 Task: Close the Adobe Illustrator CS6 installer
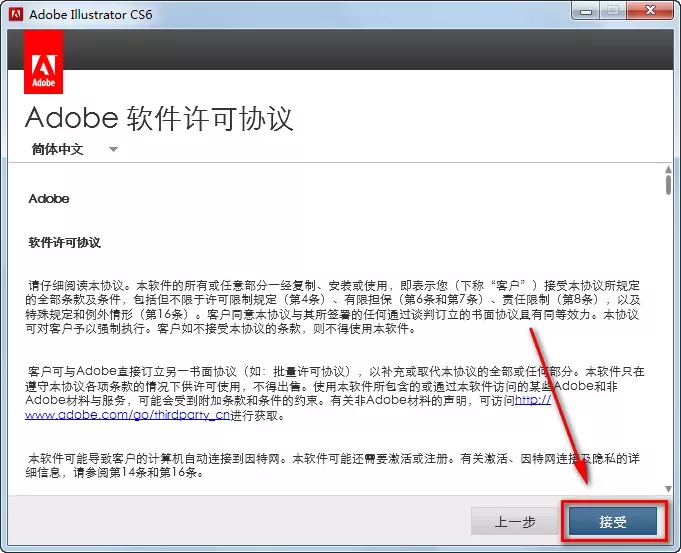tap(648, 12)
